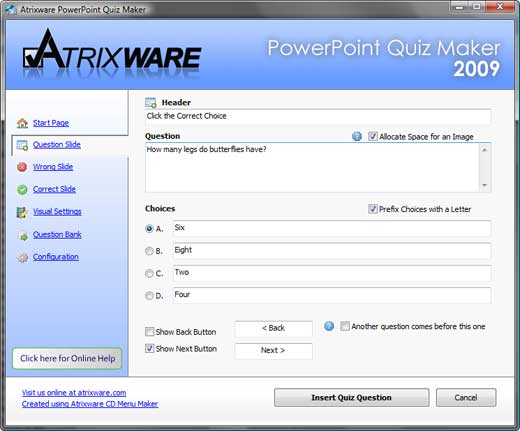Viewport: 520px width, 431px height.
Task: Open Visual Settings section
Action: pos(57,212)
